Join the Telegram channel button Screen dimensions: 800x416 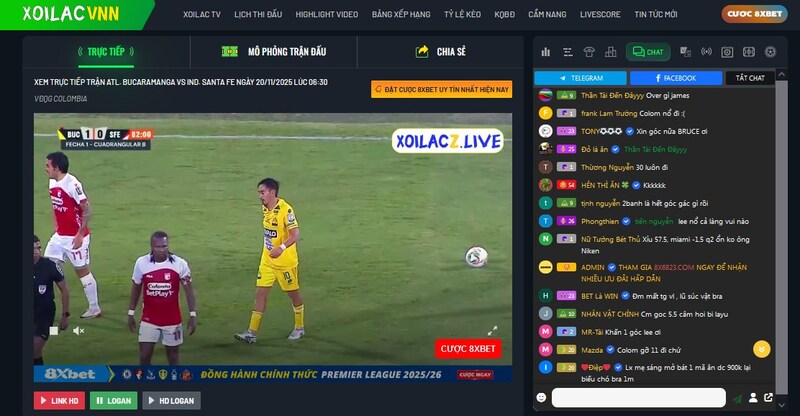click(581, 77)
